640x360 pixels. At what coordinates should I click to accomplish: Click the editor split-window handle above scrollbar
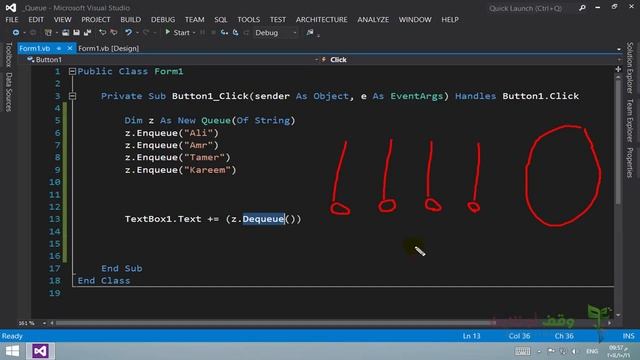coord(618,69)
